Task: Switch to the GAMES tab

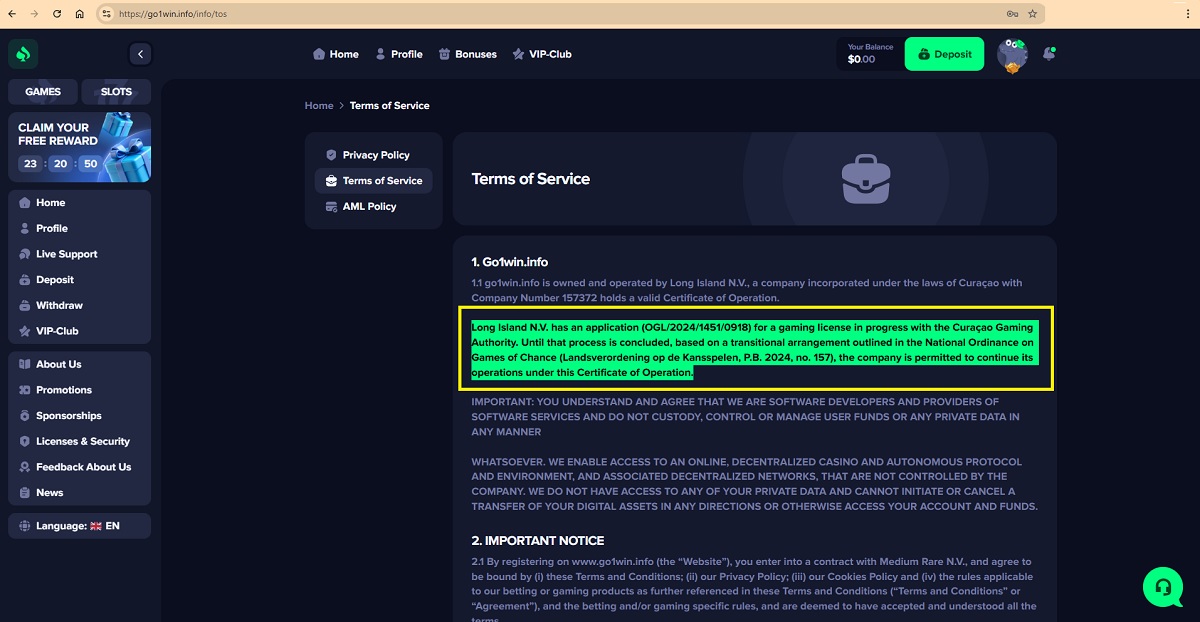Action: click(43, 92)
